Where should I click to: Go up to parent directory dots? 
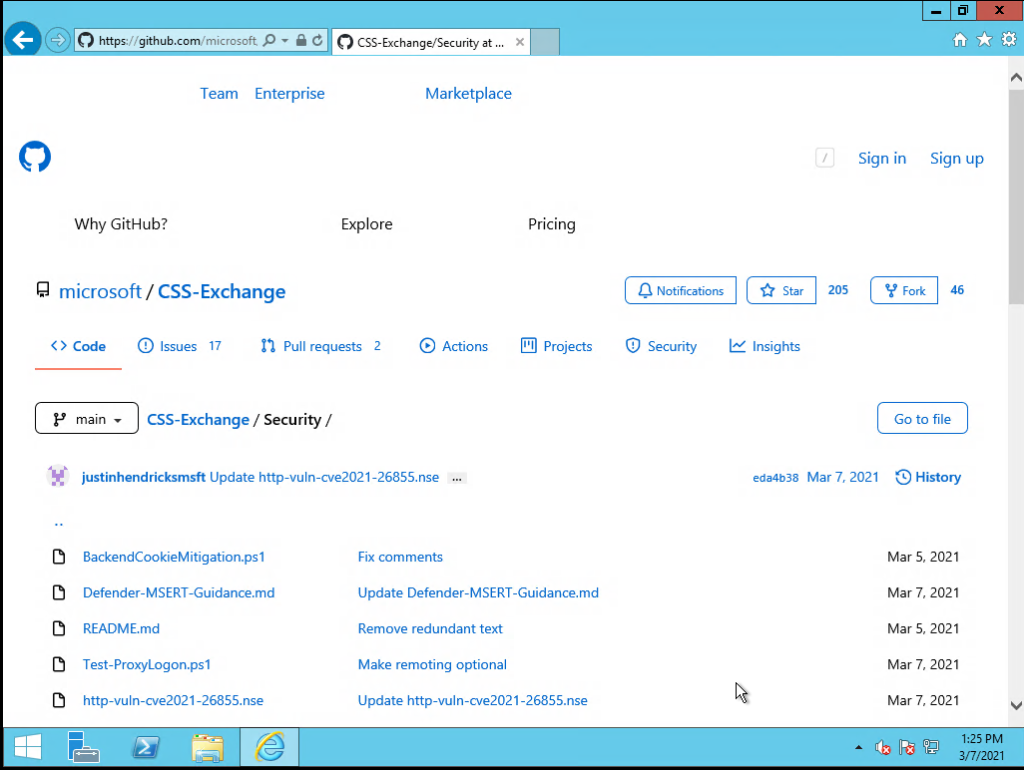pos(59,524)
